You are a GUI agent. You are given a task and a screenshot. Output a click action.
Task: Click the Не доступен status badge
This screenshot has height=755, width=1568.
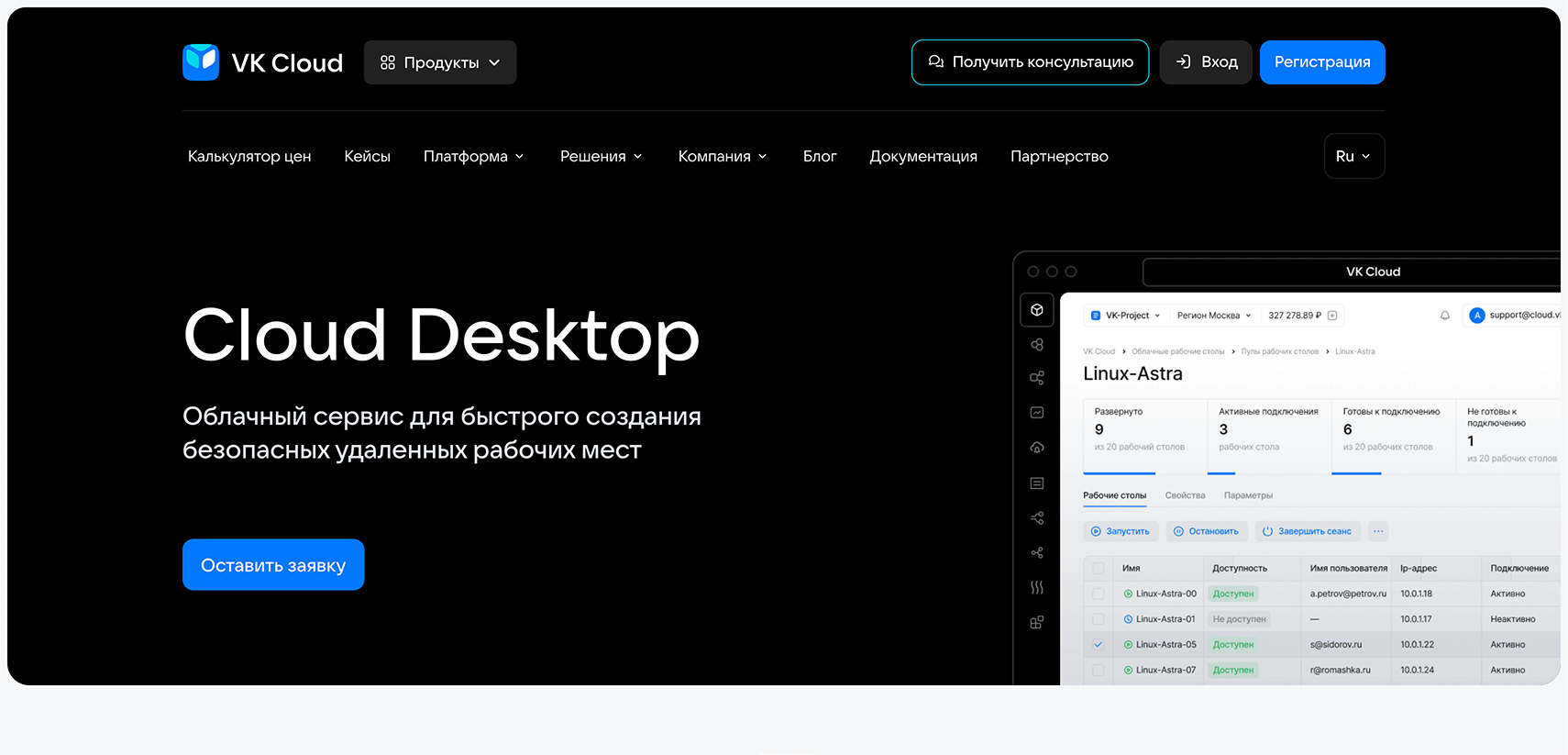click(x=1239, y=619)
